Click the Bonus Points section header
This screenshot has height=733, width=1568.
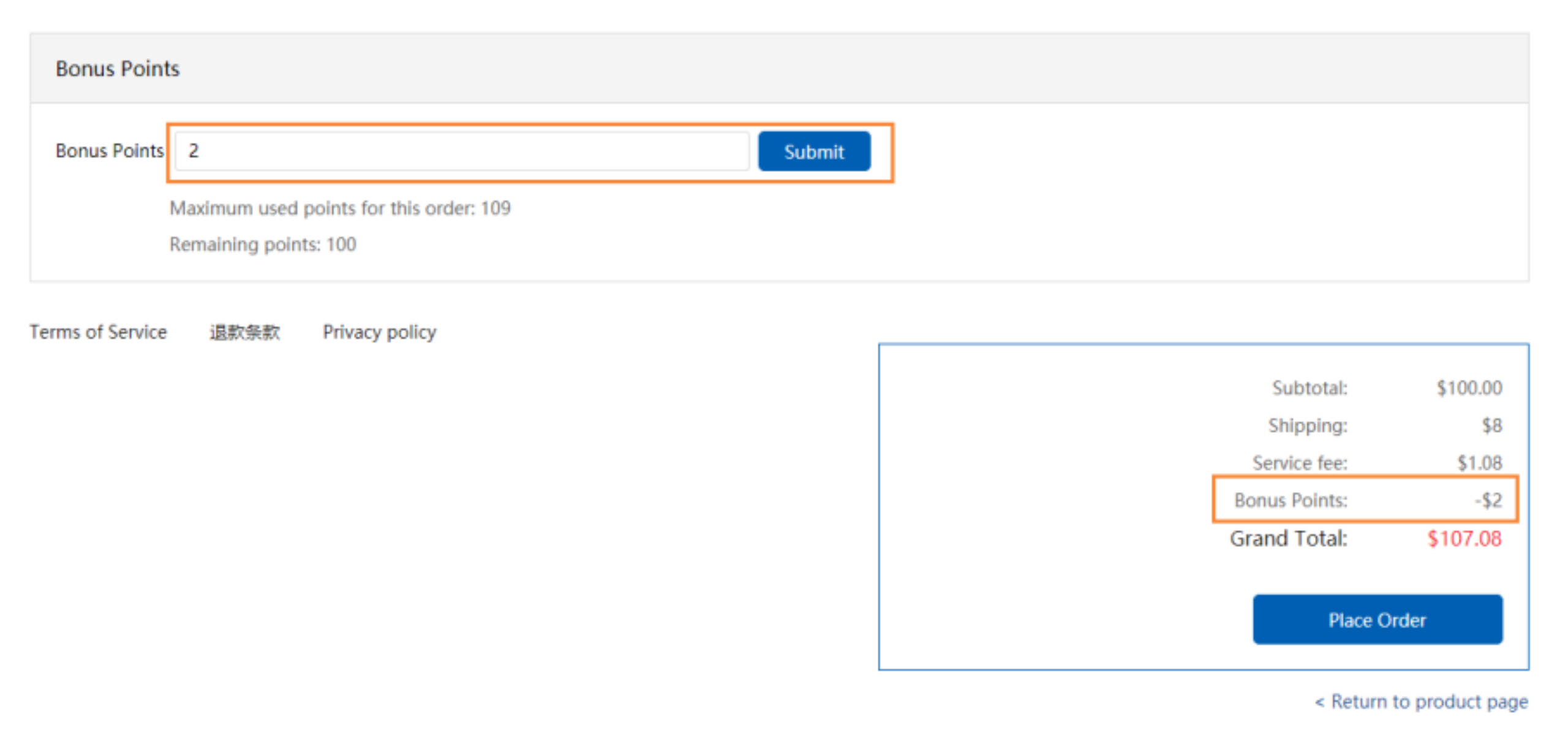(x=118, y=69)
